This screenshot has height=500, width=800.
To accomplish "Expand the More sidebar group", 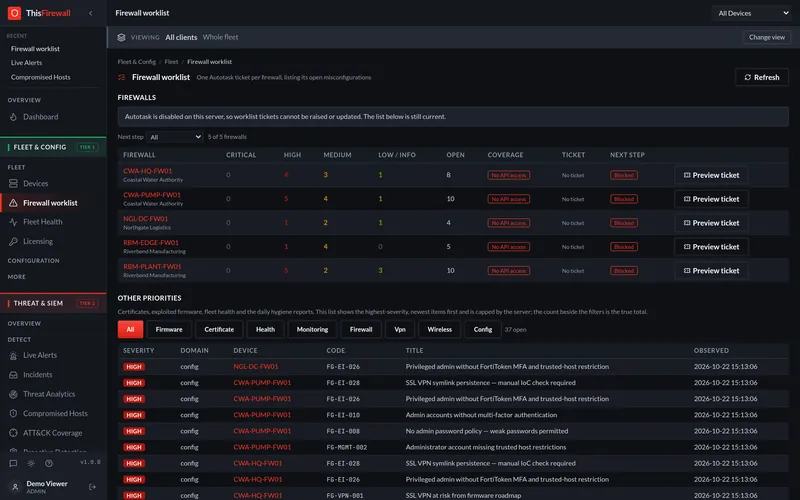I will (16, 277).
